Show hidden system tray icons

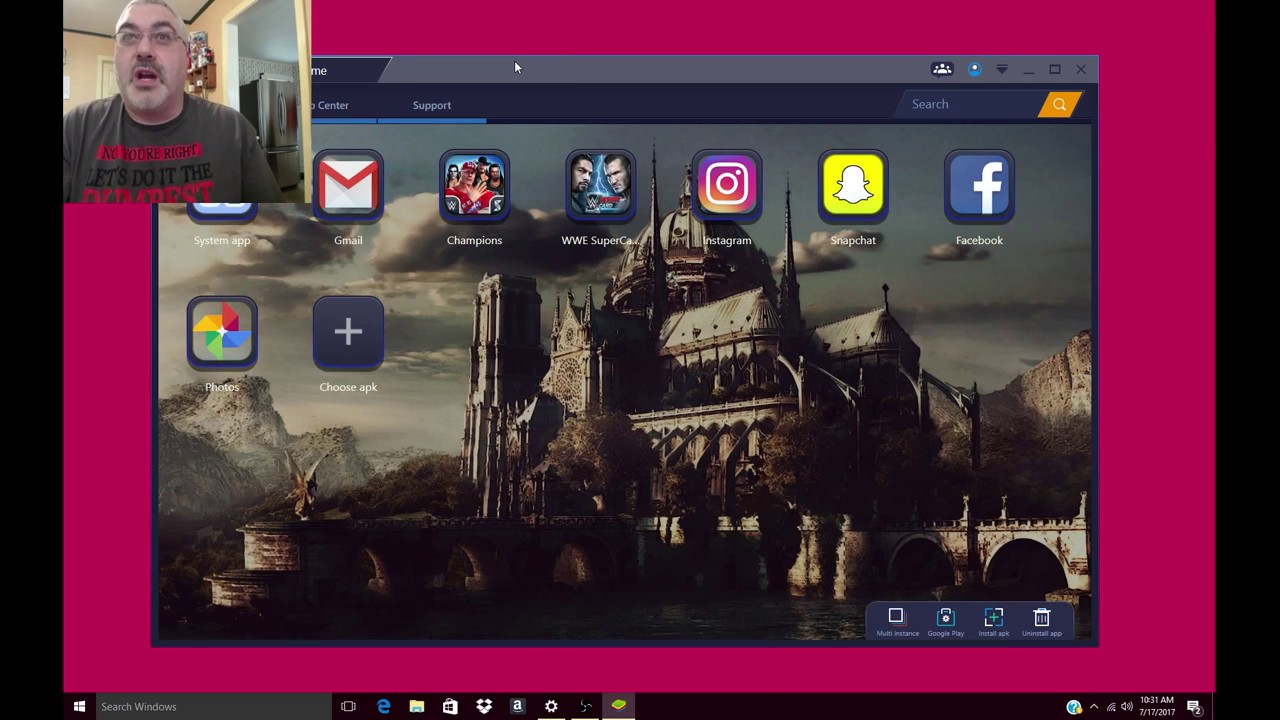(x=1093, y=707)
